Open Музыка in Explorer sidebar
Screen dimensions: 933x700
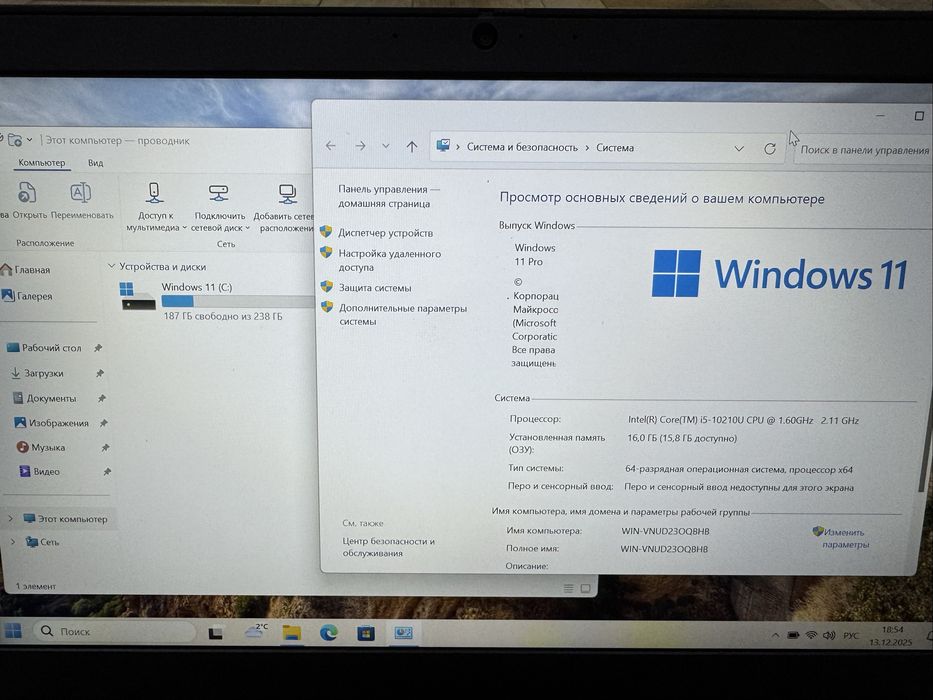[x=40, y=447]
